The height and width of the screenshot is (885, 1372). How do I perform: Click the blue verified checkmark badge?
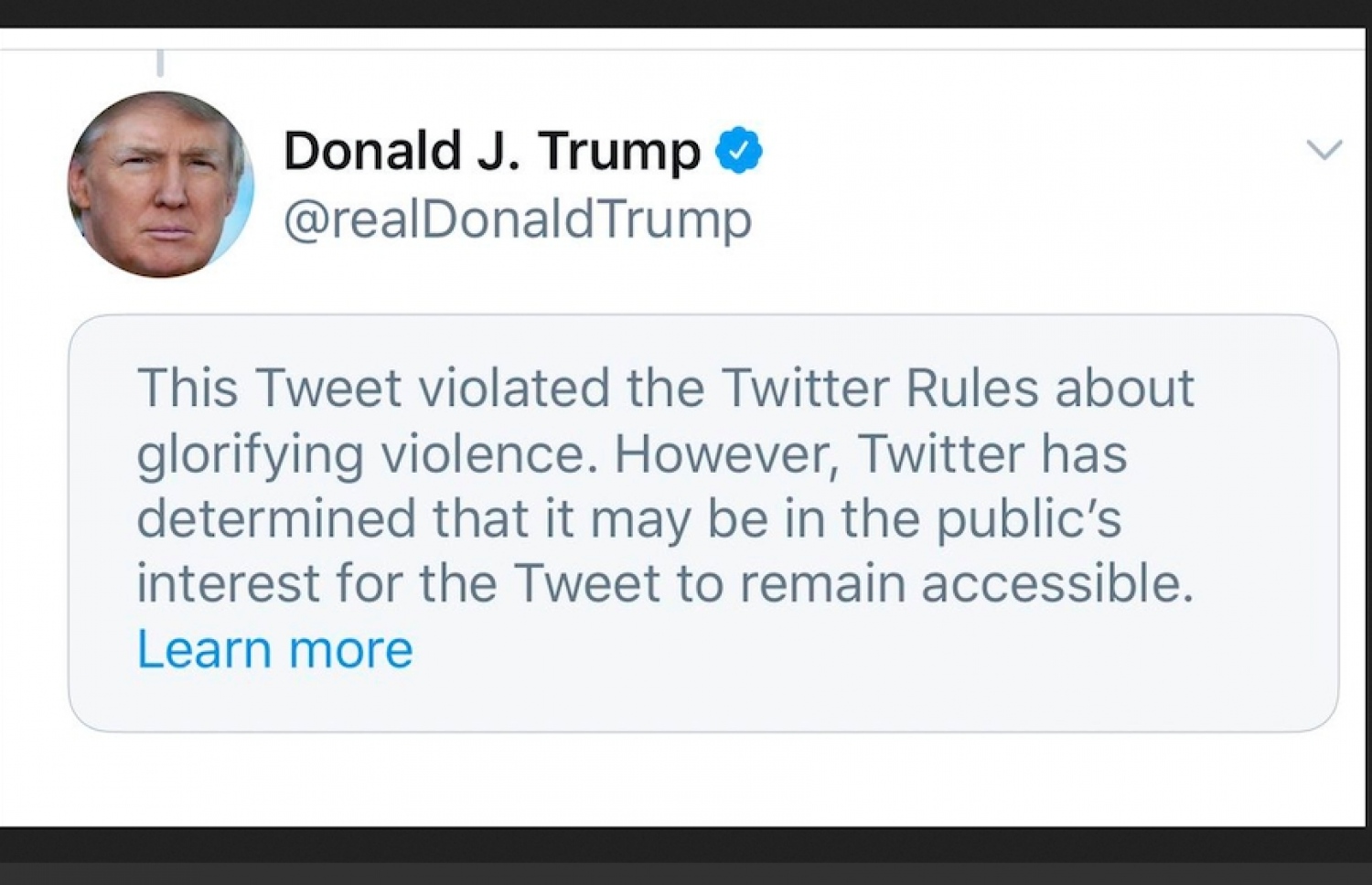738,152
